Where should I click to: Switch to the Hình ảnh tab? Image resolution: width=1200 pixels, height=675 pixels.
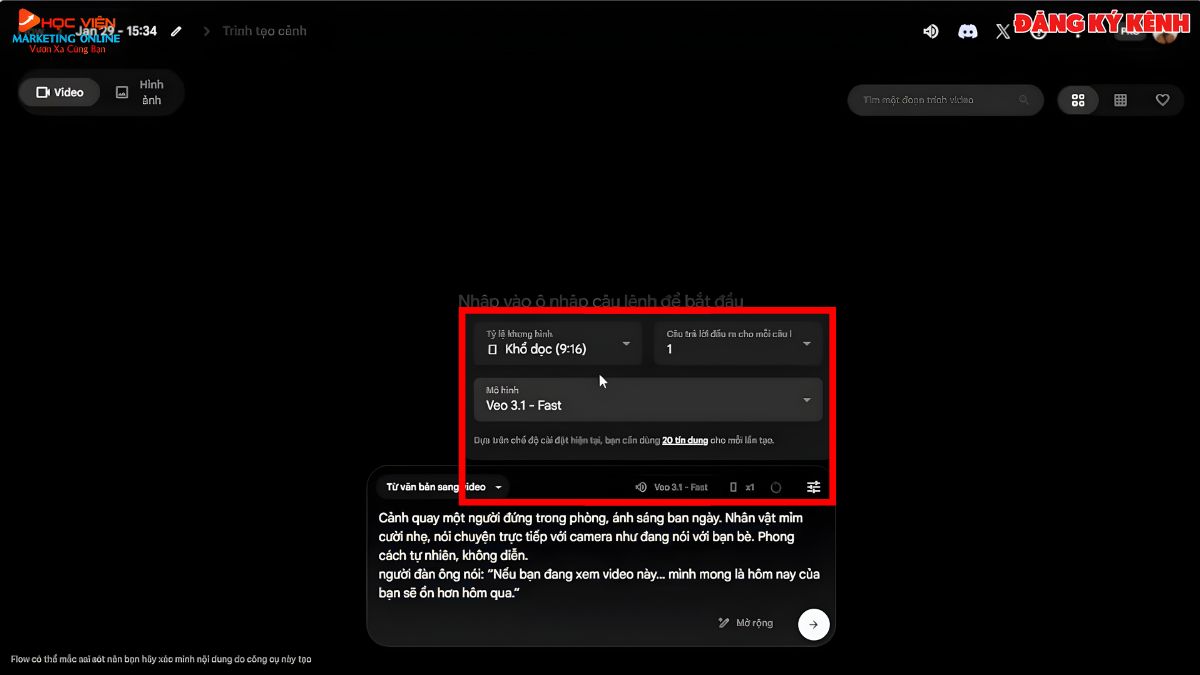141,92
